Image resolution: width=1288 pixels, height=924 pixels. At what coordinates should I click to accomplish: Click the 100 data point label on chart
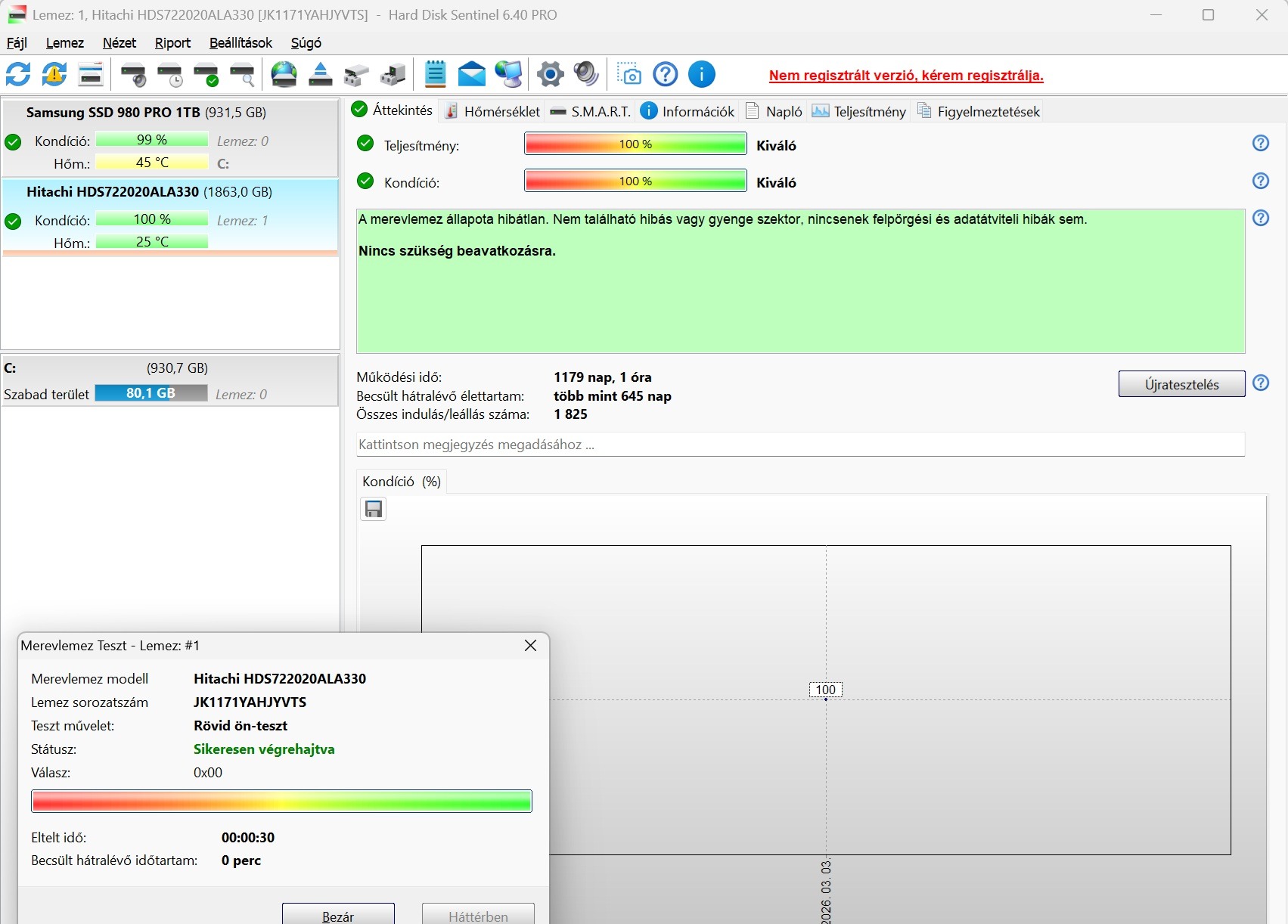click(826, 690)
